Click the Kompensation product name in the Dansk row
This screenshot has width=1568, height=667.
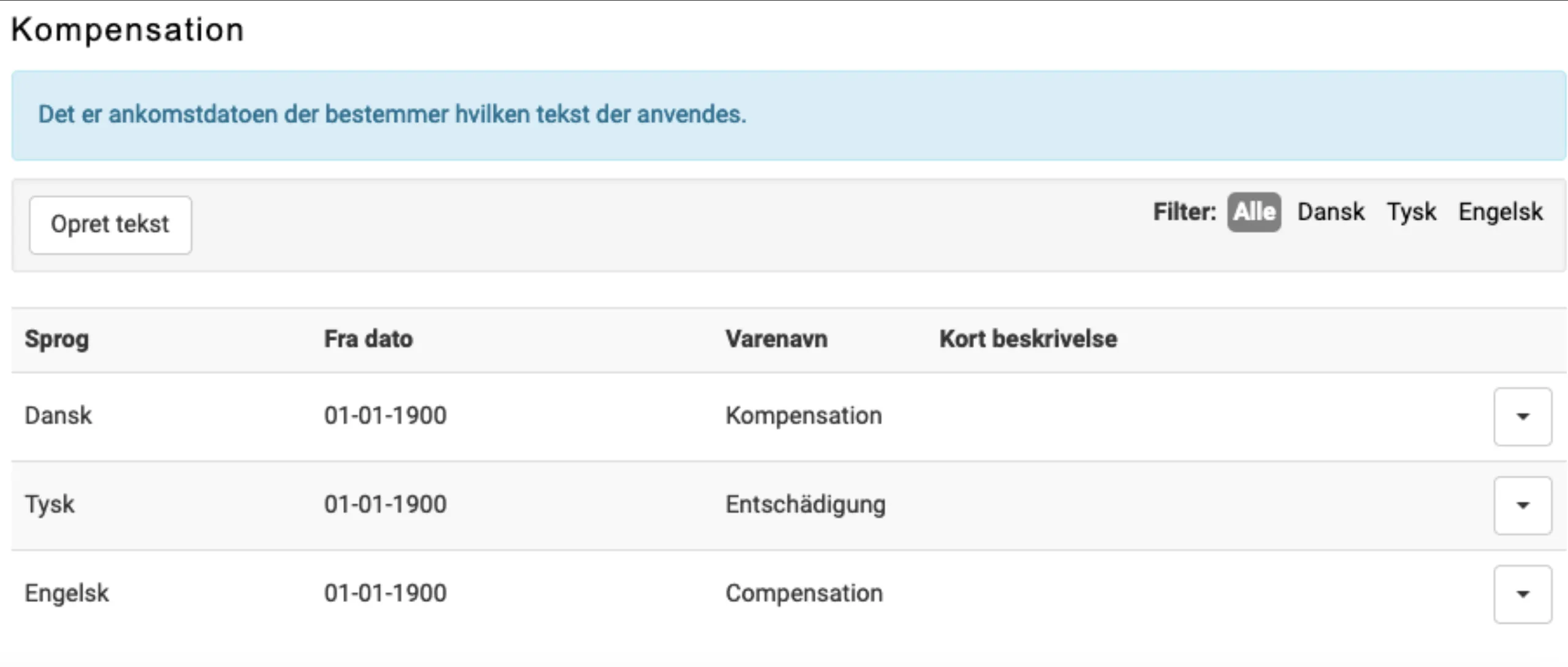point(804,416)
